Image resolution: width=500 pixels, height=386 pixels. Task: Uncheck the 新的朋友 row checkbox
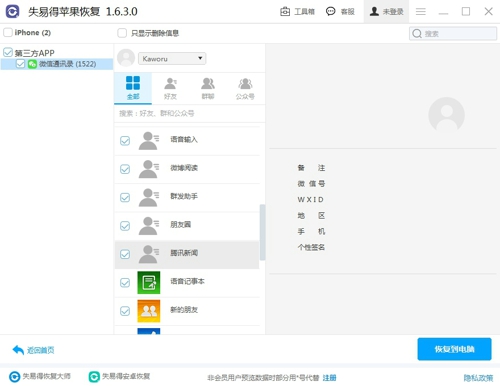coord(125,311)
